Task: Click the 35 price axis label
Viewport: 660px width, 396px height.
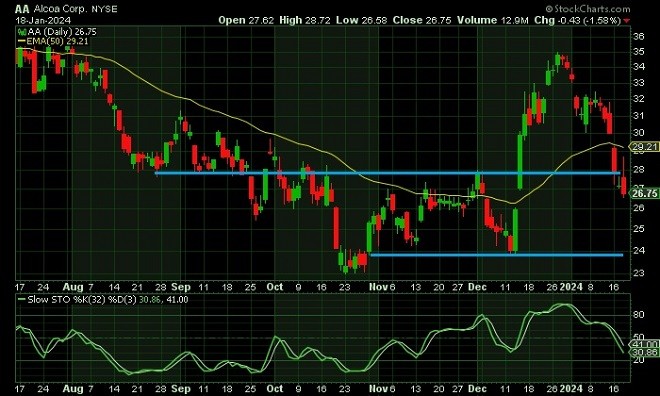Action: tap(639, 52)
